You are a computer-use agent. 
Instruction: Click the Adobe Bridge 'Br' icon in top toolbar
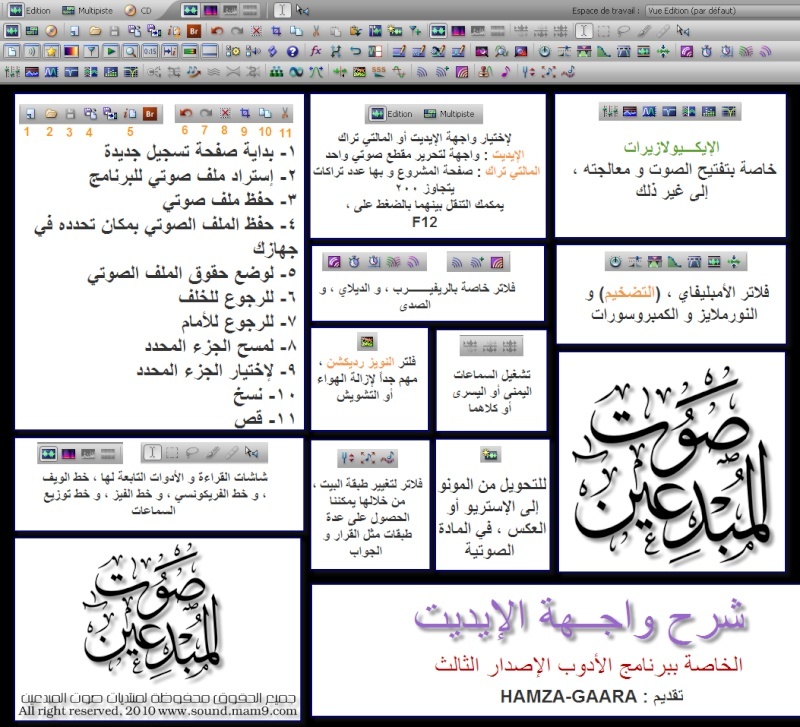click(193, 31)
